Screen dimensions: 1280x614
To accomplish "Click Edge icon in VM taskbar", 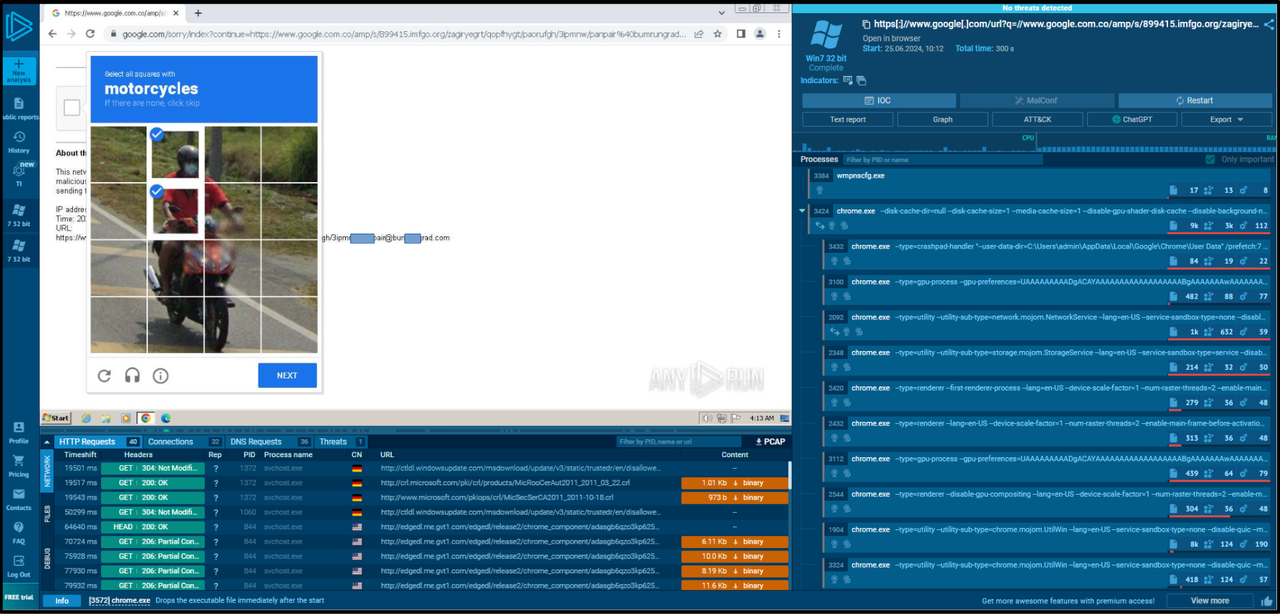I will pyautogui.click(x=166, y=418).
